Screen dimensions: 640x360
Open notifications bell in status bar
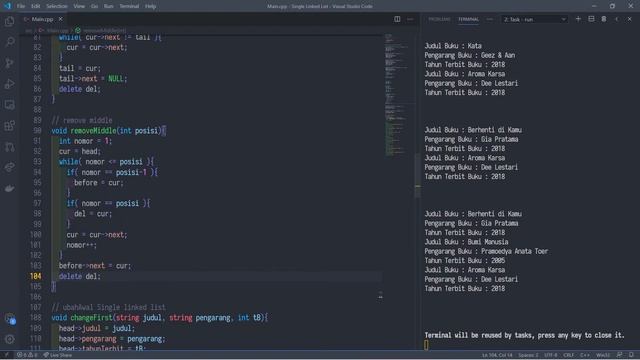coord(631,355)
